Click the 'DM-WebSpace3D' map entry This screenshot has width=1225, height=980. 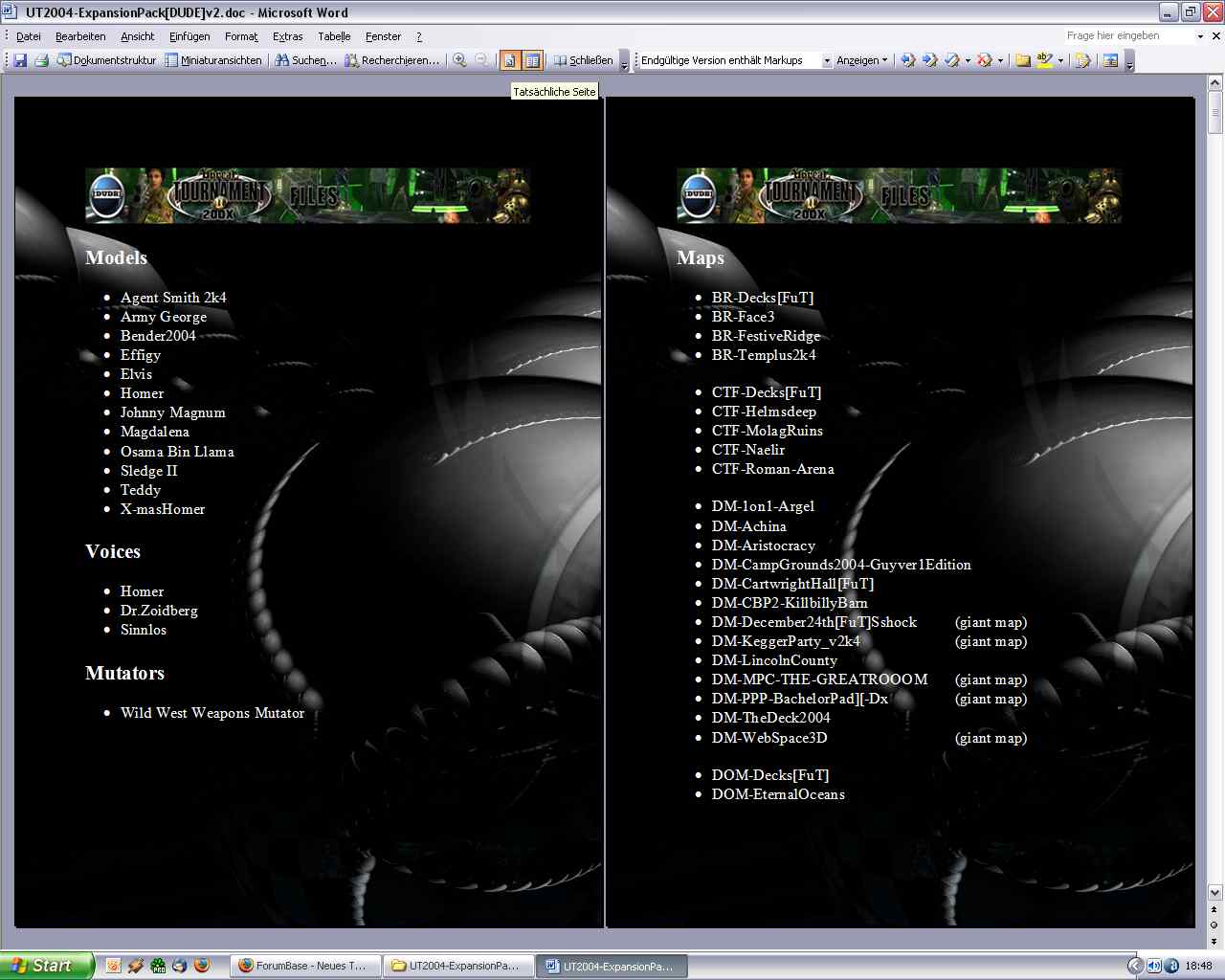click(769, 738)
